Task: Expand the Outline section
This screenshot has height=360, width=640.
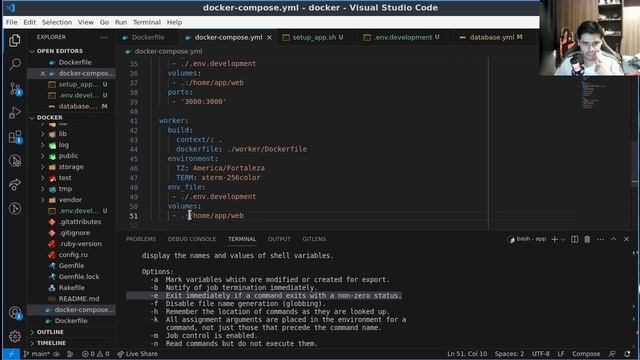Action: point(50,332)
